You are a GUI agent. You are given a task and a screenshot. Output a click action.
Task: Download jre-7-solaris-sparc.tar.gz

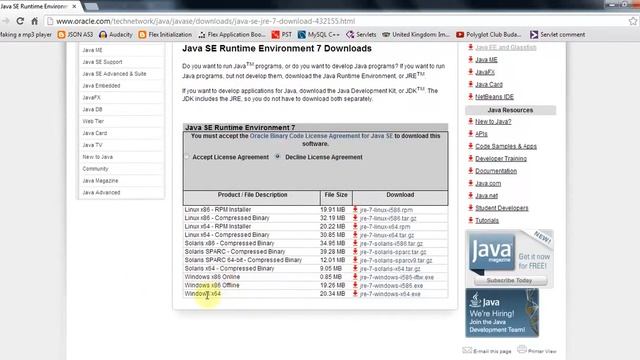393,252
